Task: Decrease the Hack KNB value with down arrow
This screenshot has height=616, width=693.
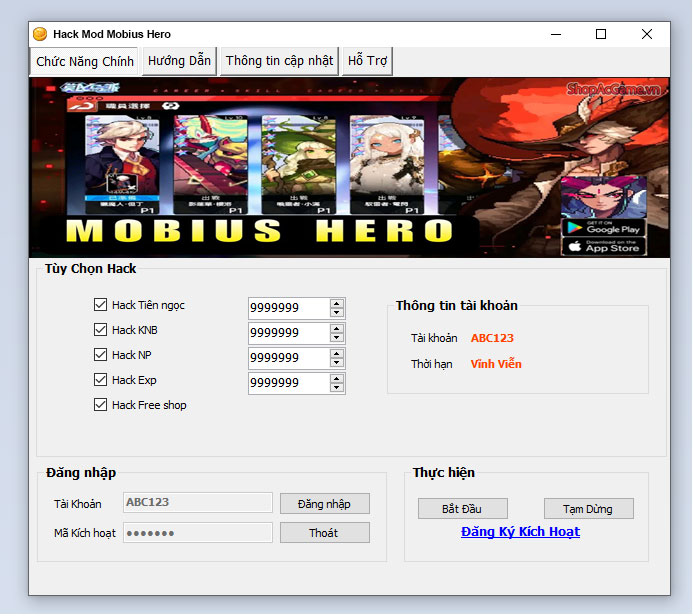Action: tap(337, 338)
